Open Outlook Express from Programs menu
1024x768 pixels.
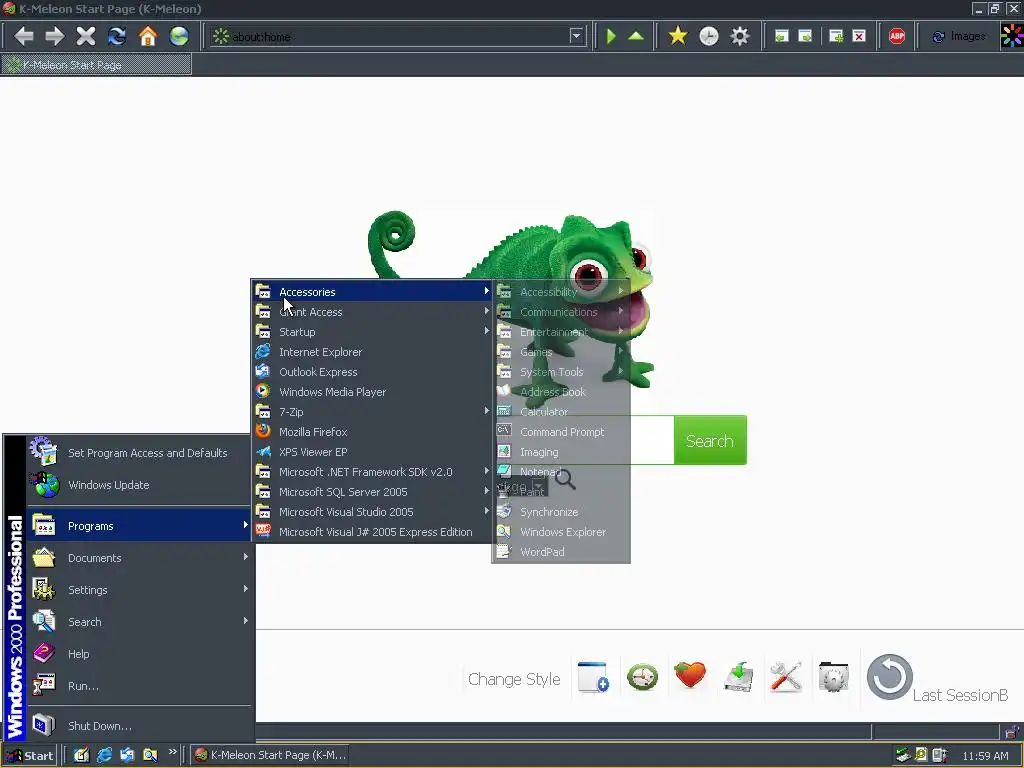coord(372,372)
